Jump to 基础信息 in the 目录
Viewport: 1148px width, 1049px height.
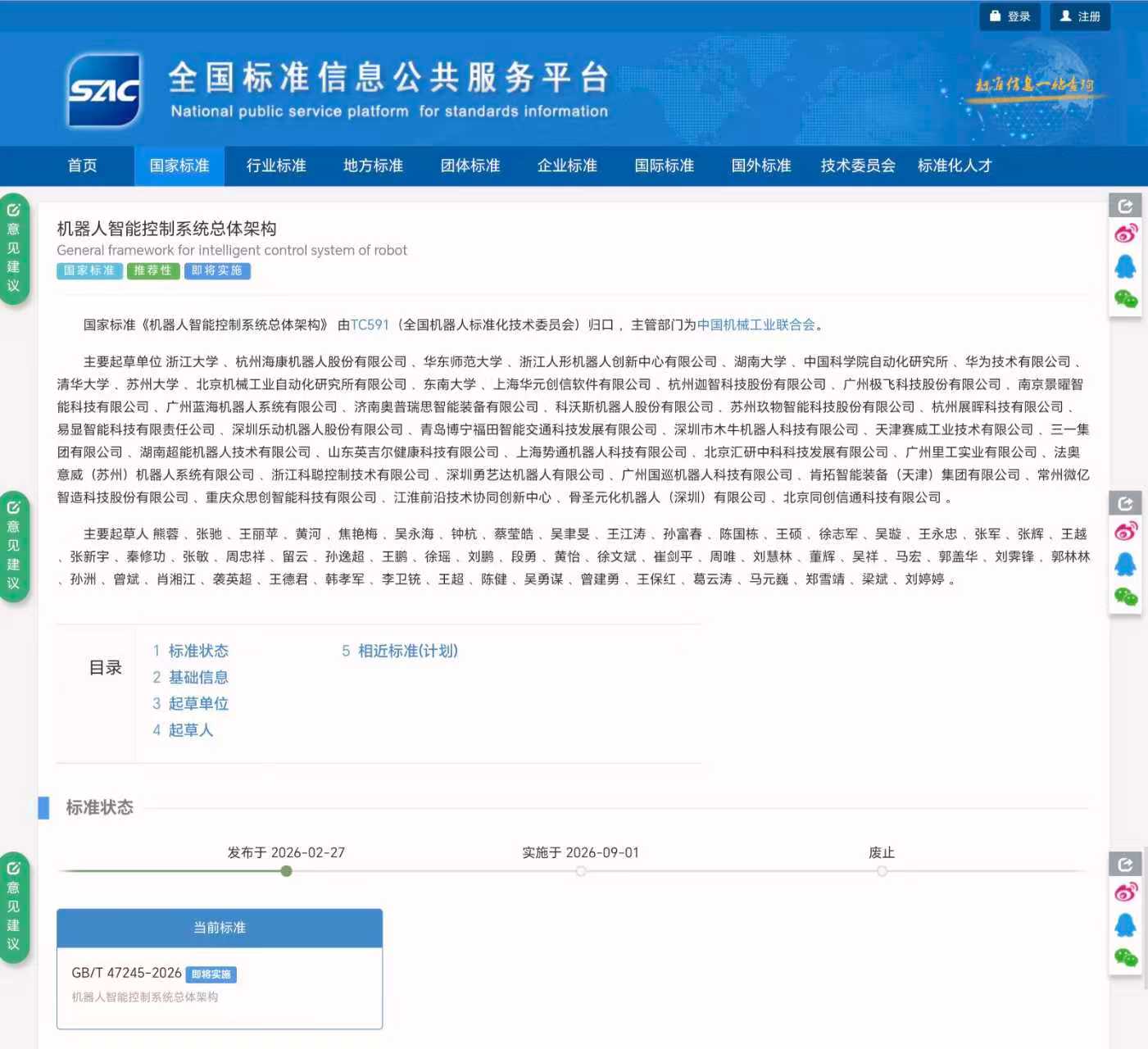(197, 677)
